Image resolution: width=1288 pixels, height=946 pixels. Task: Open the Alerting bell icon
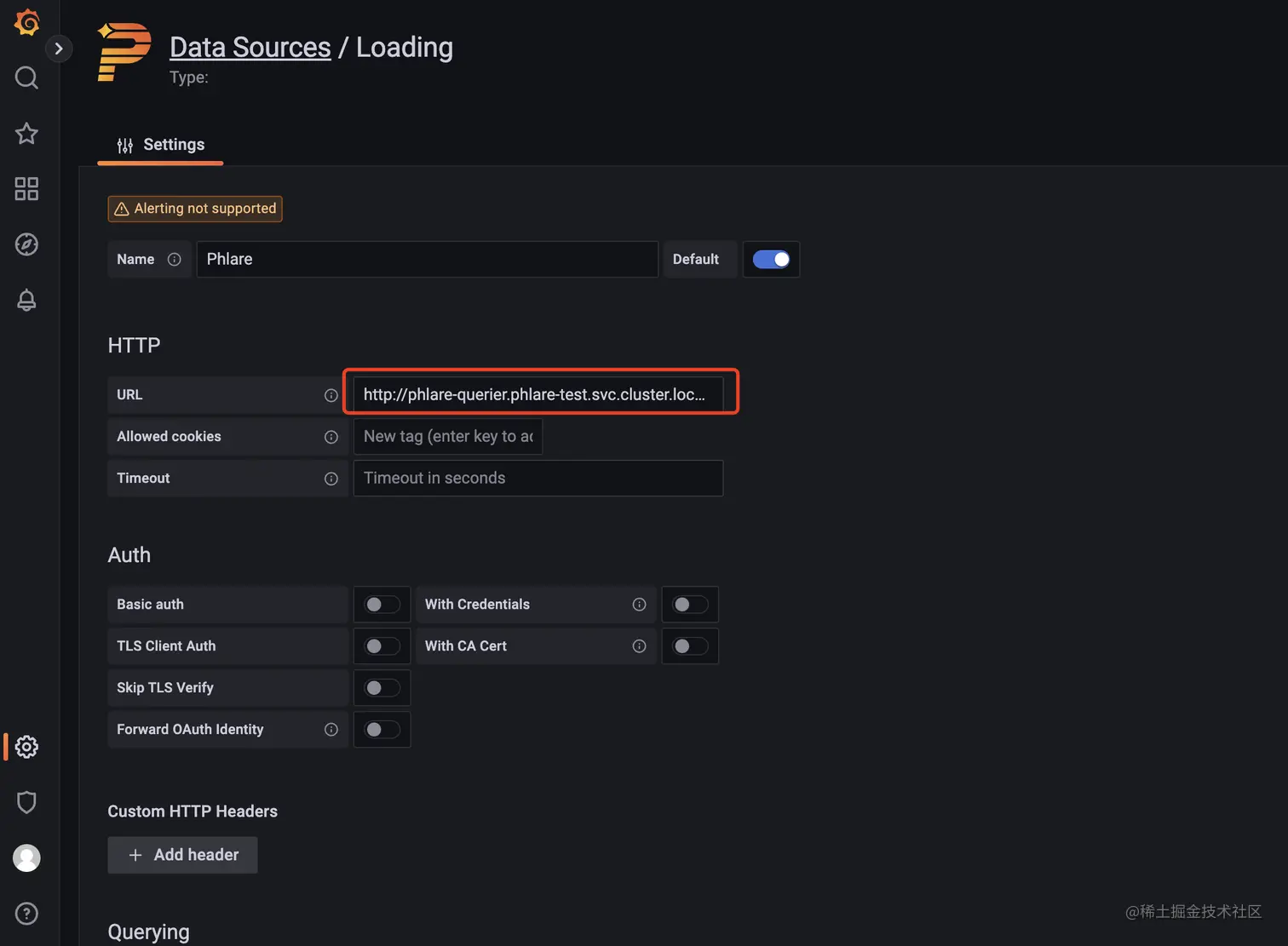click(26, 300)
